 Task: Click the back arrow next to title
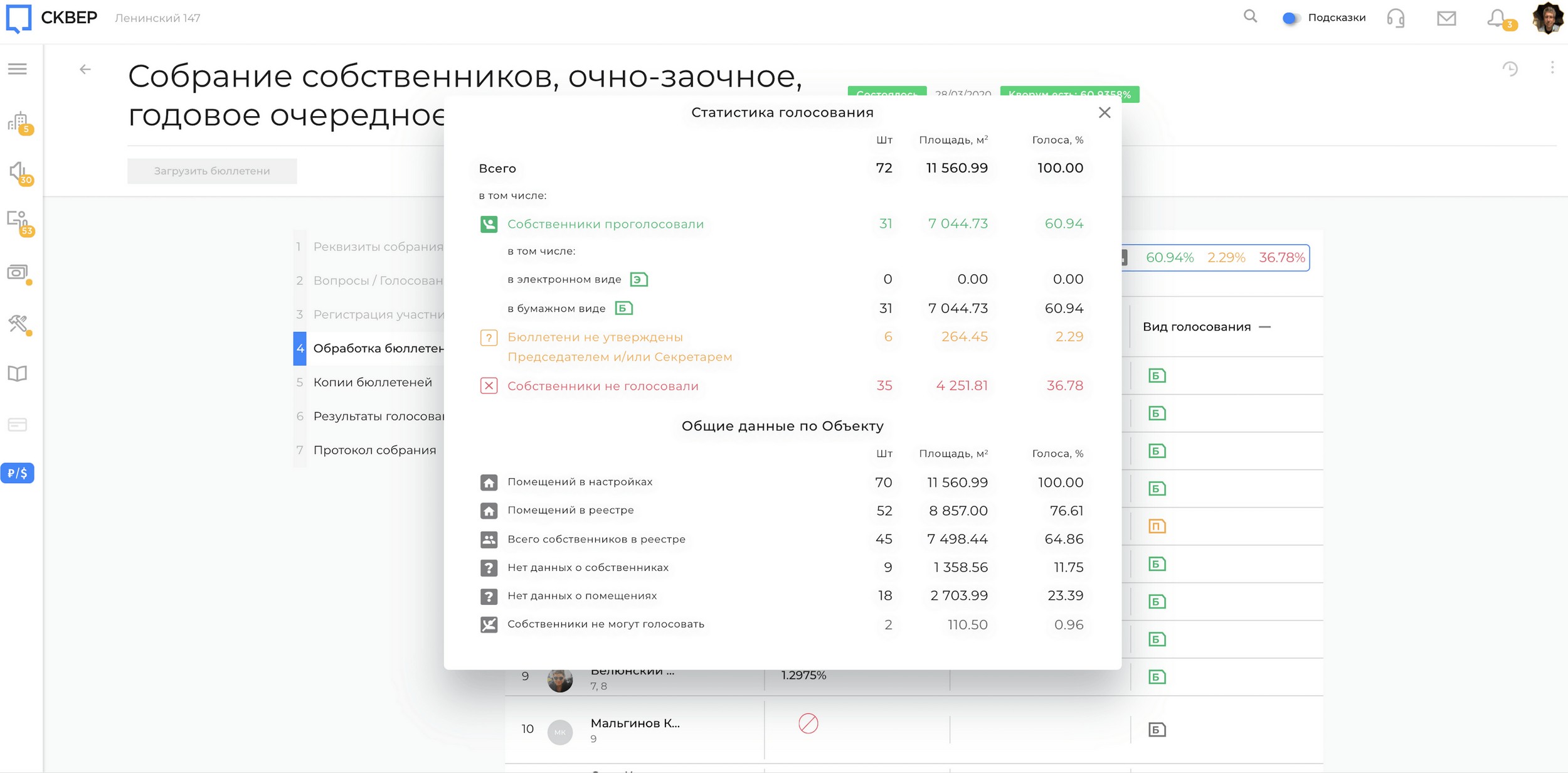click(85, 70)
